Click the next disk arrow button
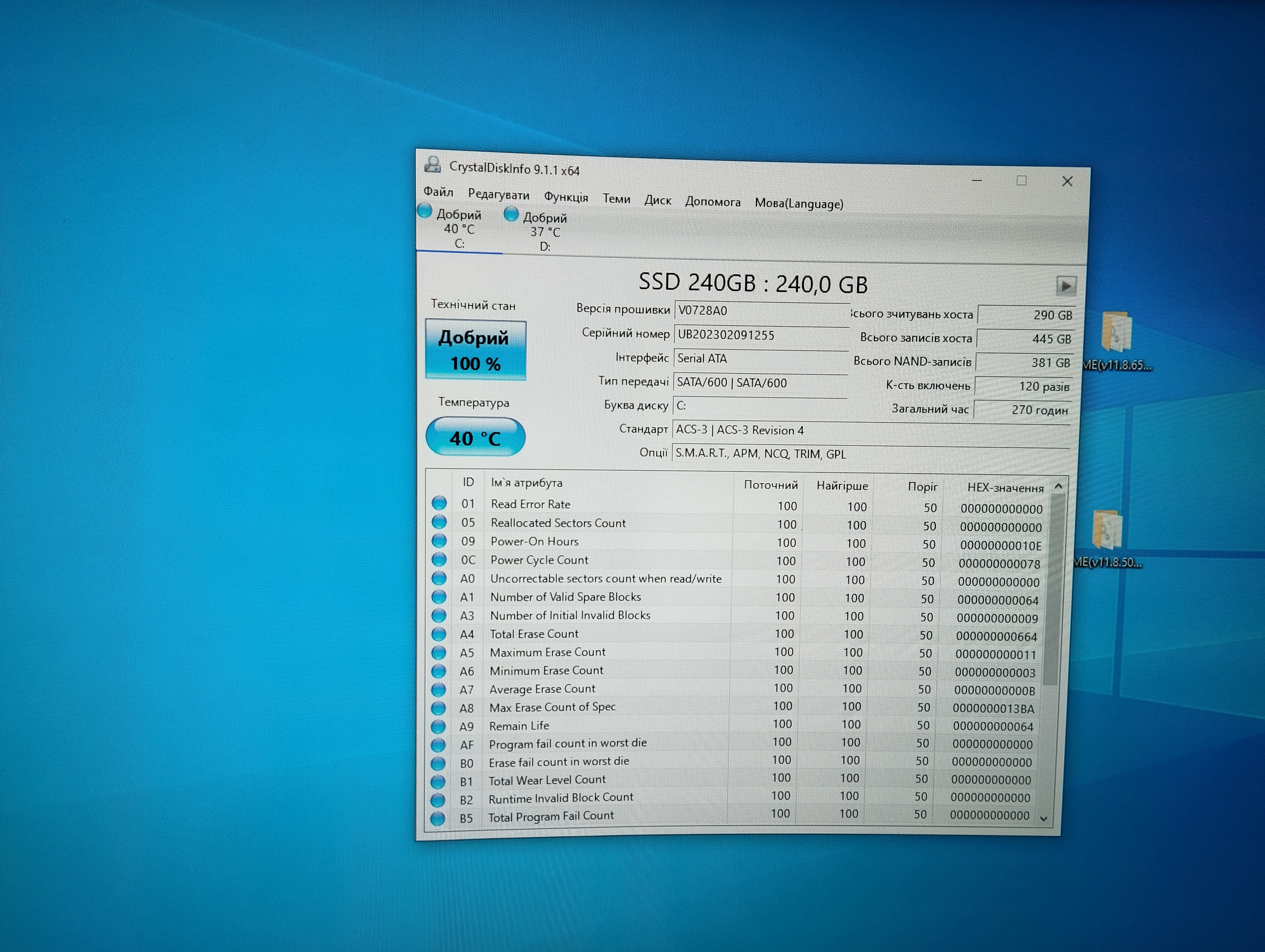The image size is (1265, 952). [1065, 286]
